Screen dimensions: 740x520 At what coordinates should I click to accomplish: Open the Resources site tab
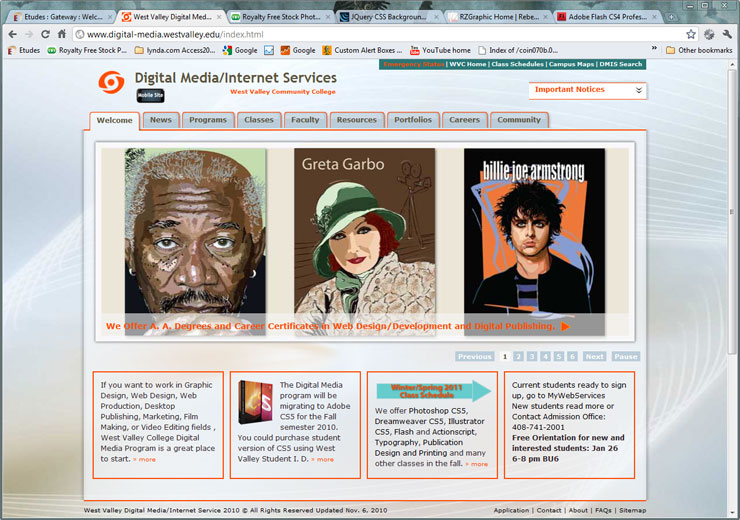[356, 120]
